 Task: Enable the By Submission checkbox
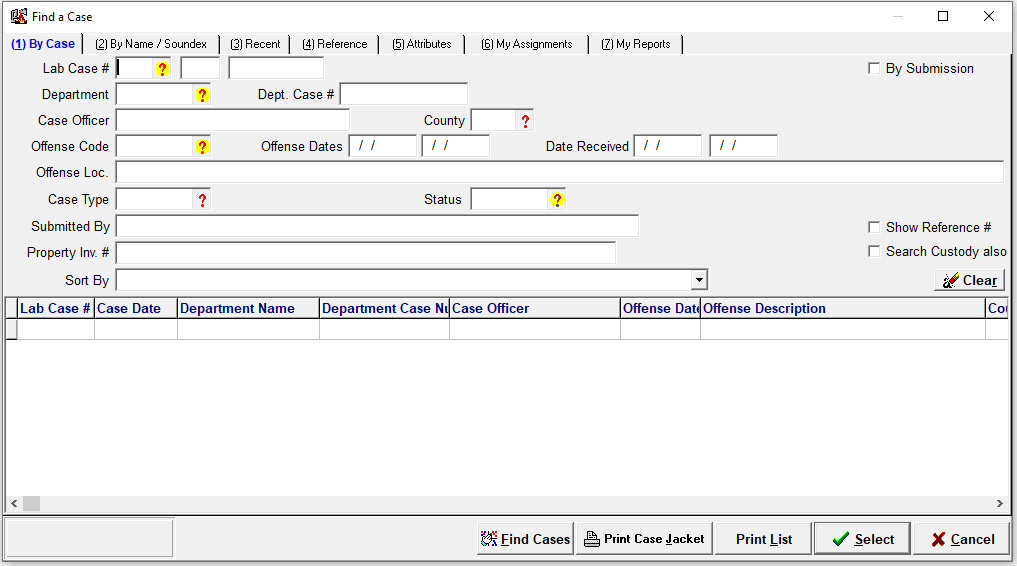pyautogui.click(x=874, y=68)
